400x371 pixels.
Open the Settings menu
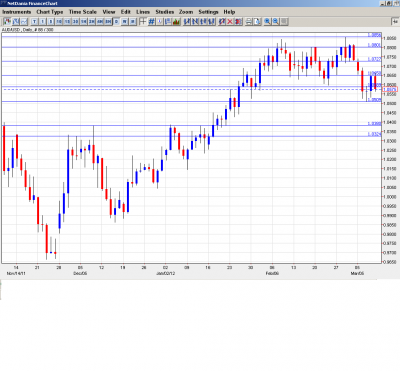(208, 12)
